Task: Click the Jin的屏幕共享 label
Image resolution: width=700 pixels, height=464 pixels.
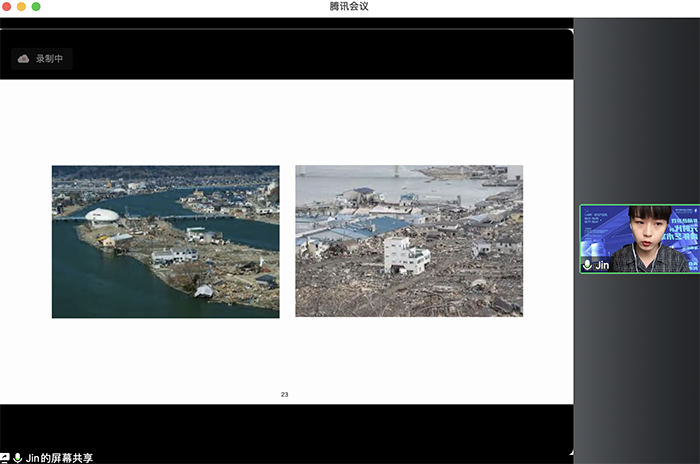Action: pos(59,457)
